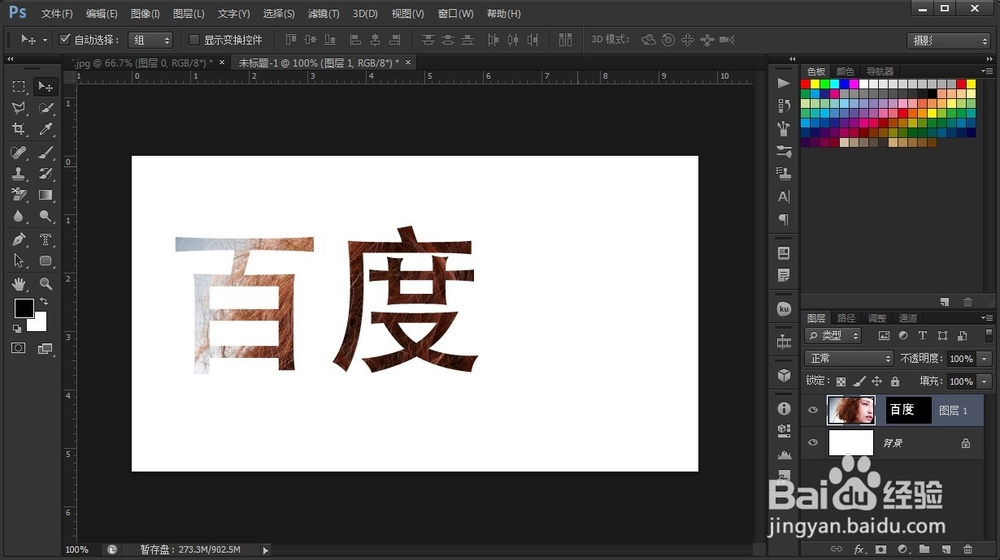Image resolution: width=1000 pixels, height=560 pixels.
Task: Open the 类型 layer filter dropdown
Action: coord(834,335)
